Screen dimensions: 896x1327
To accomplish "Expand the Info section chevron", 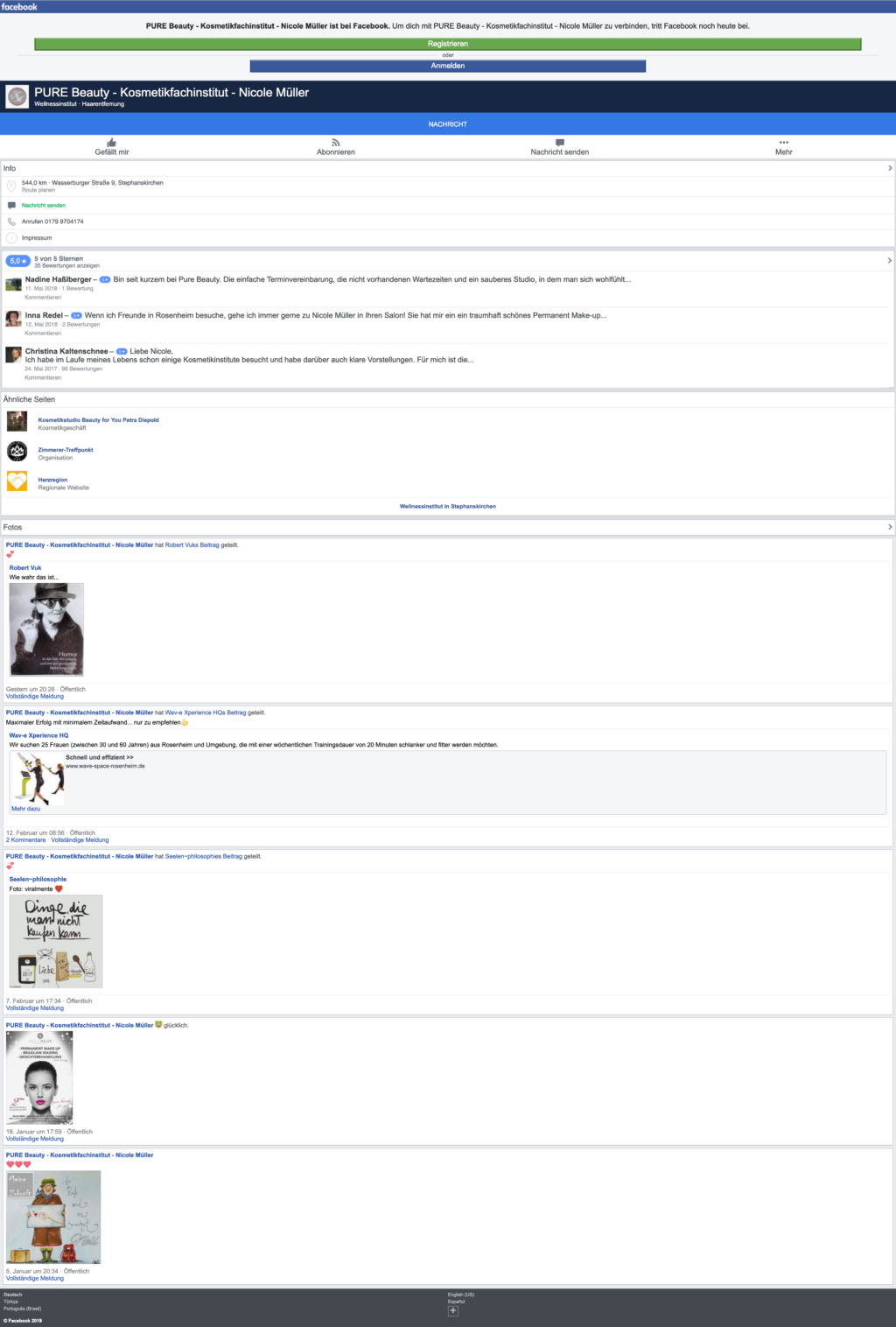I will (x=890, y=168).
